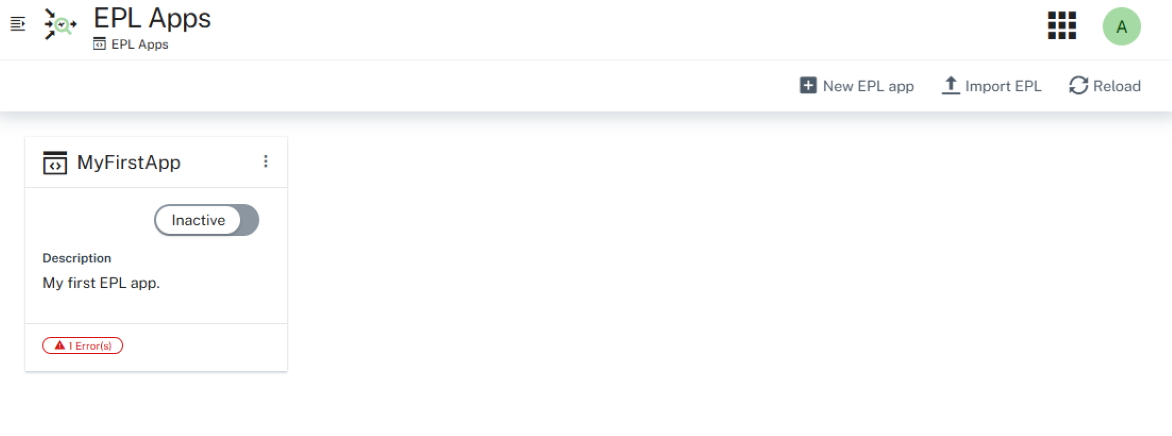Open the user account avatar menu

[x=1121, y=27]
